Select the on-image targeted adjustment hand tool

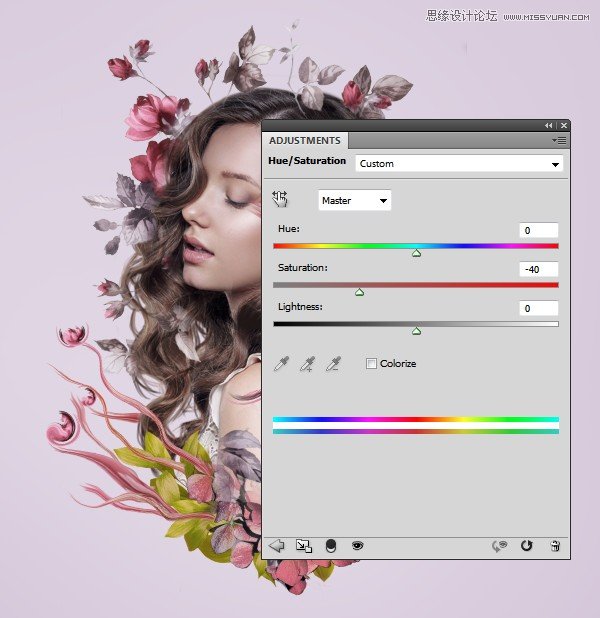[280, 200]
